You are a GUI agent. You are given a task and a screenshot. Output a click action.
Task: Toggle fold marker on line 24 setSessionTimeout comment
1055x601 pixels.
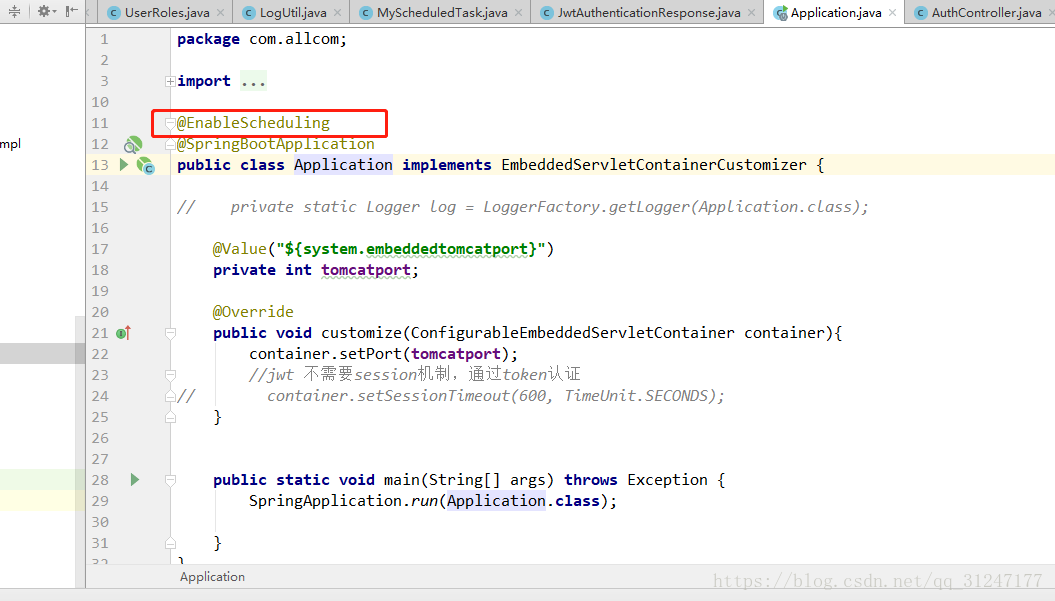pos(170,396)
